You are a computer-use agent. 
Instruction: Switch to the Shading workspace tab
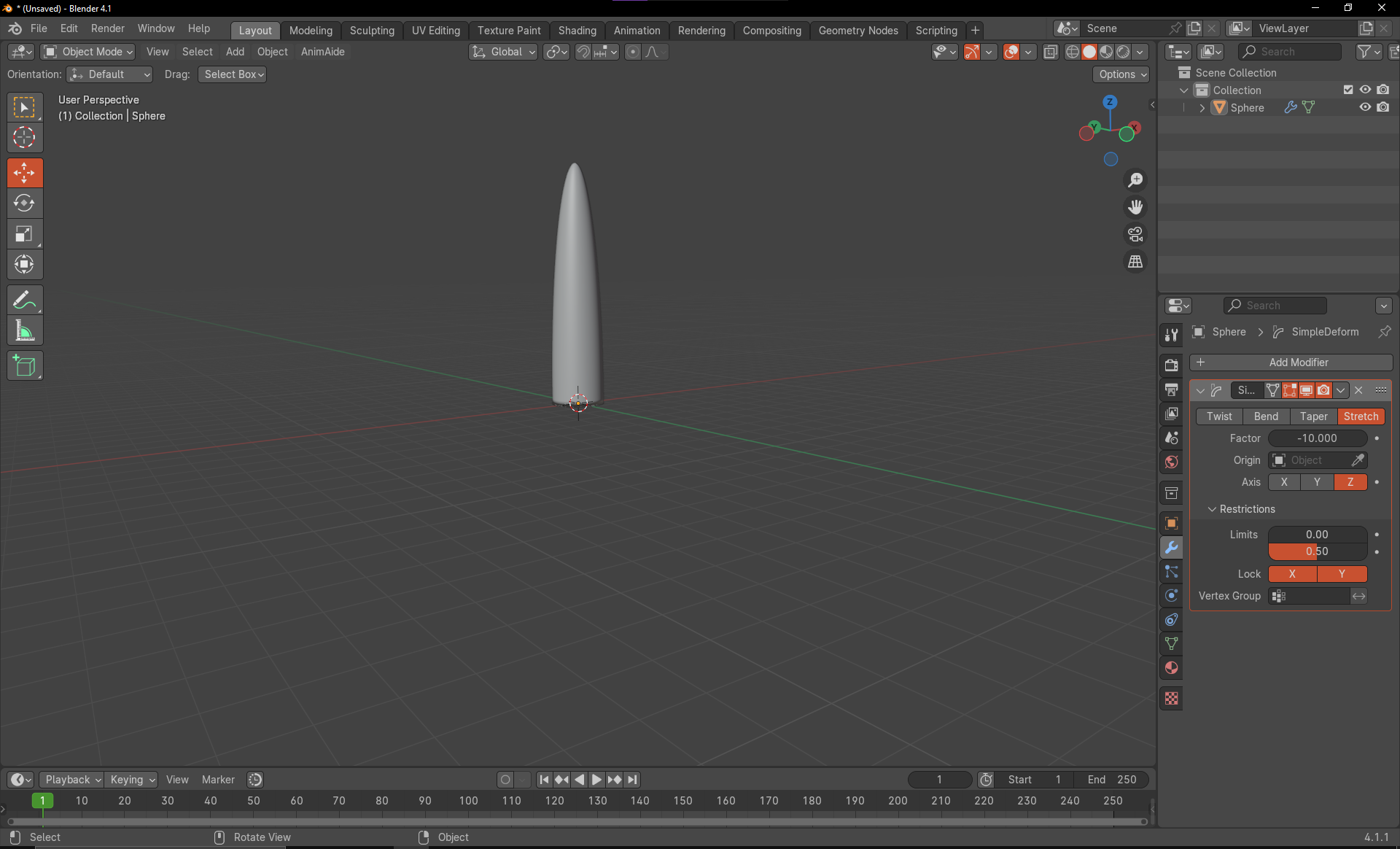pos(577,31)
